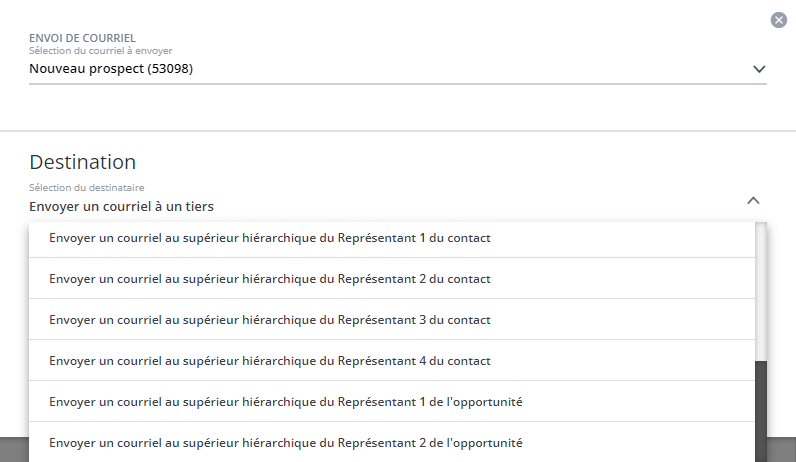The height and width of the screenshot is (462, 796).
Task: Choose supérieur hiérarchique du Représentant 2 du contact
Action: (270, 278)
